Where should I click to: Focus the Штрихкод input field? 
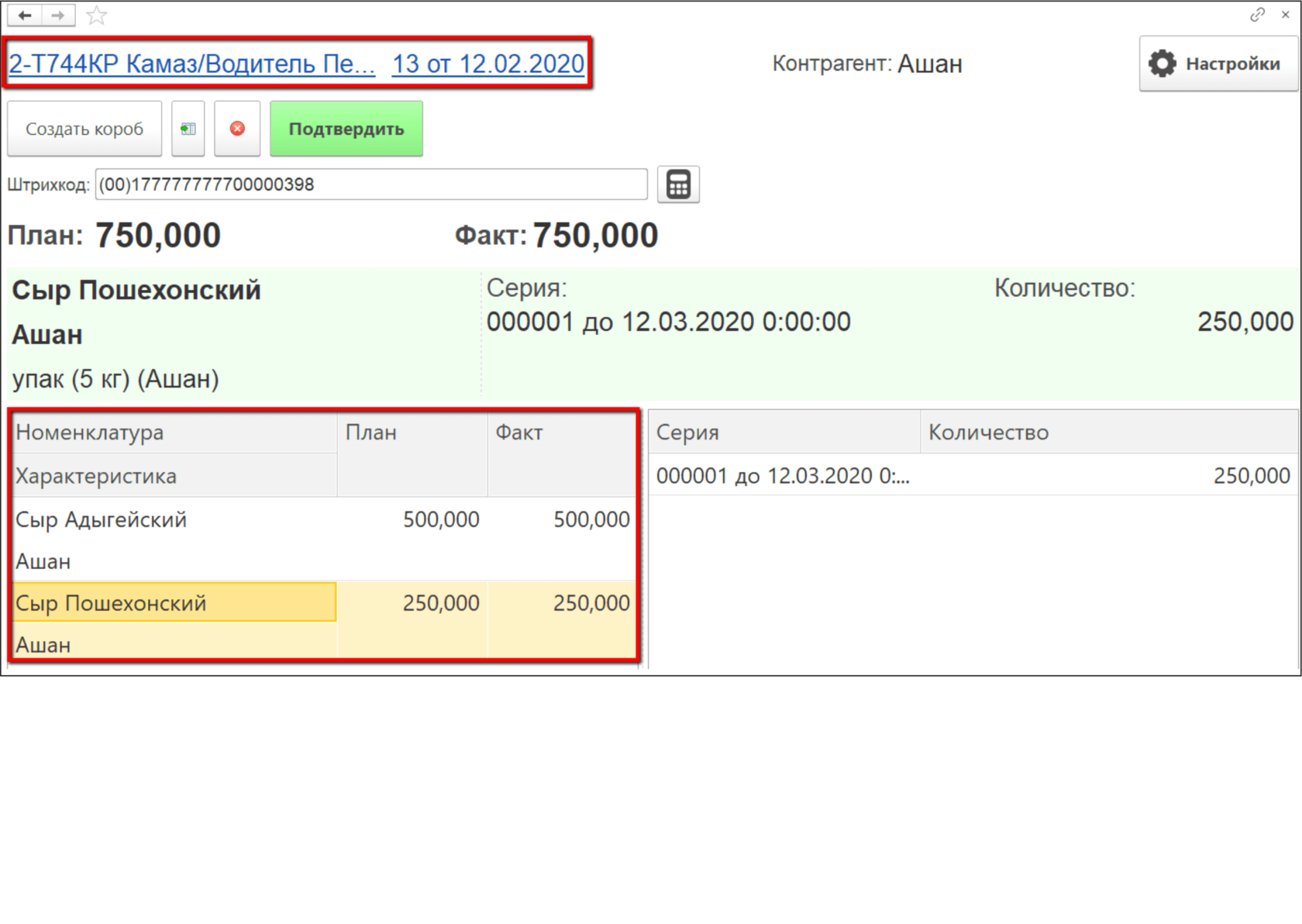click(371, 184)
